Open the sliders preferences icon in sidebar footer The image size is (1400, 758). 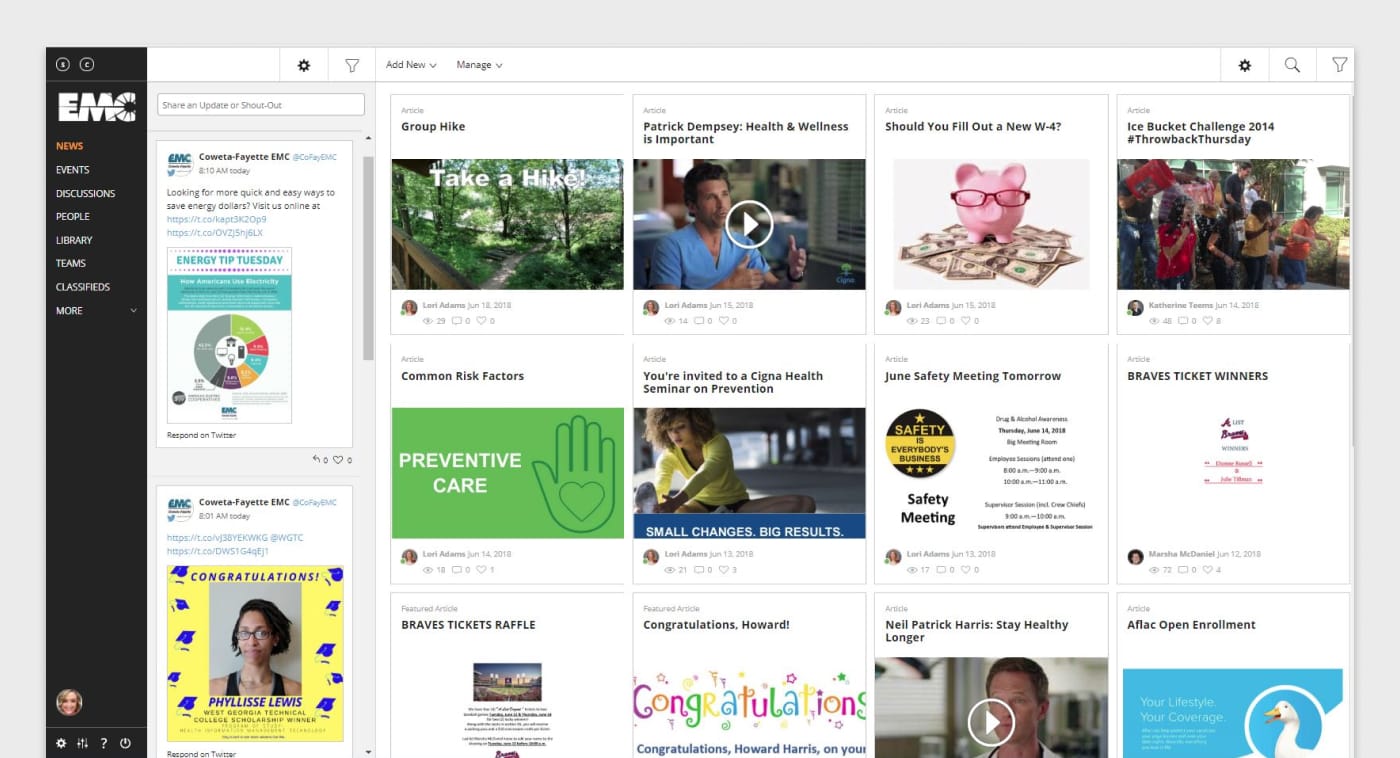tap(82, 744)
